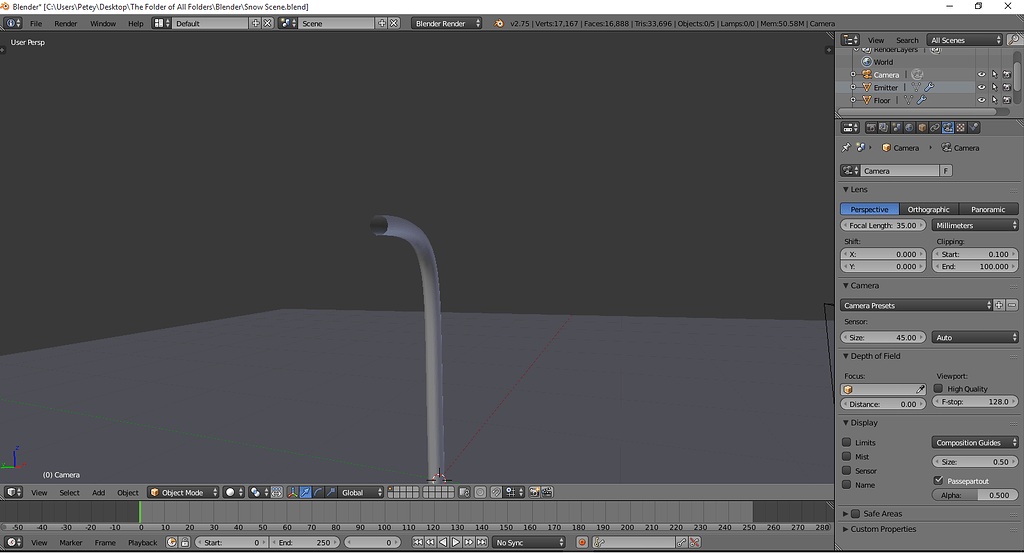Toggle Floor renderability camera icon
1024x553 pixels.
point(1007,100)
